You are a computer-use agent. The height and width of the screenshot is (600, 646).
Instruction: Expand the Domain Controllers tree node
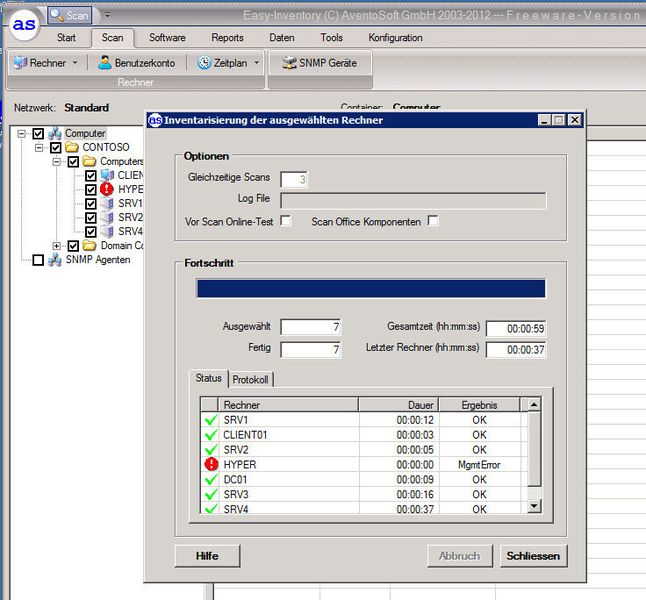(58, 246)
